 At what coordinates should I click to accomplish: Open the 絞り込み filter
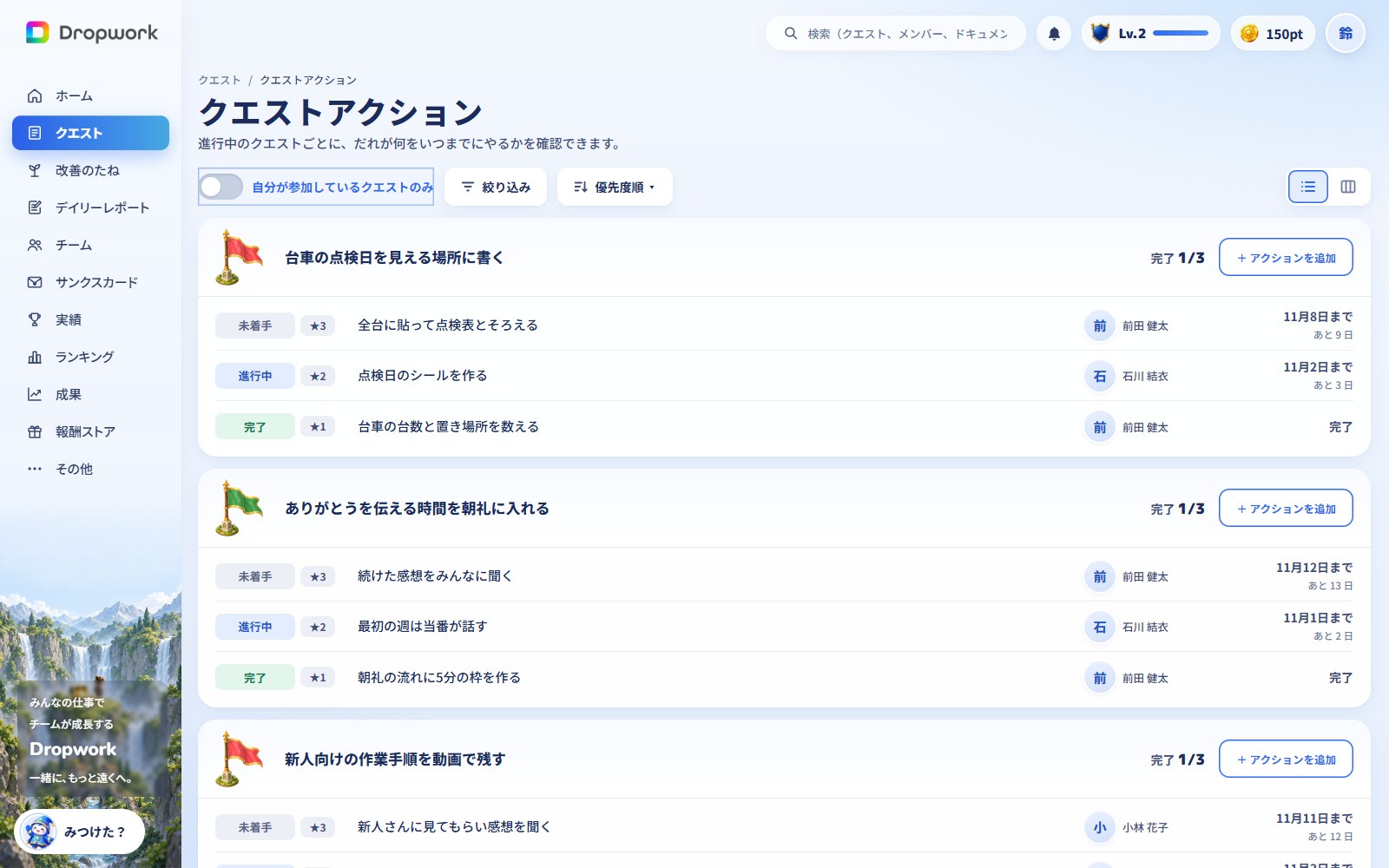click(496, 187)
